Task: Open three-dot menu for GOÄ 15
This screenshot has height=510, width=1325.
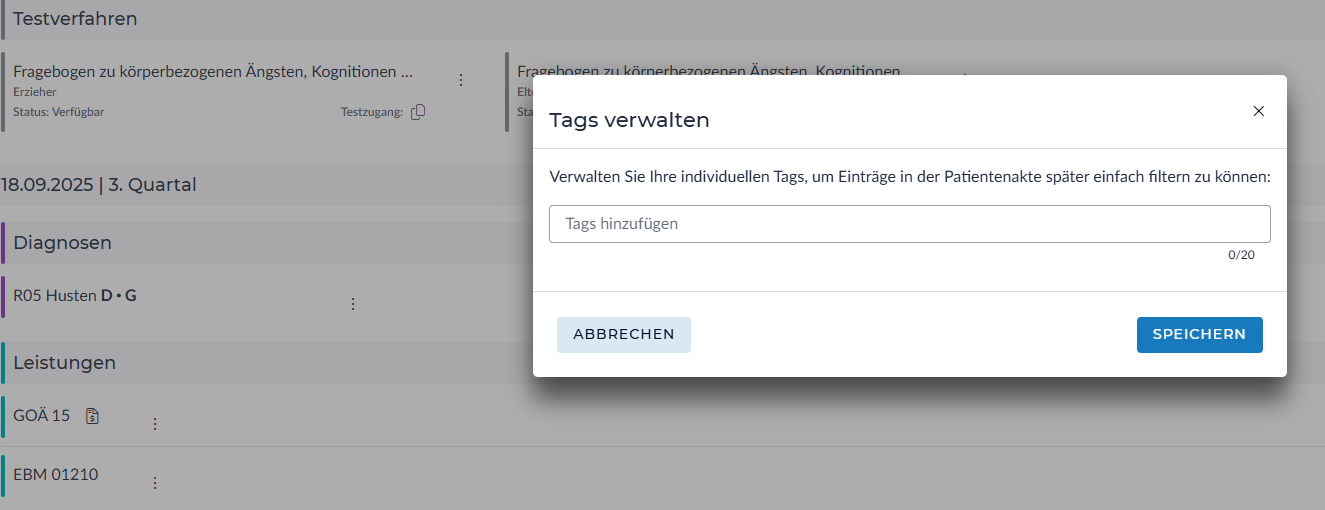Action: point(155,424)
